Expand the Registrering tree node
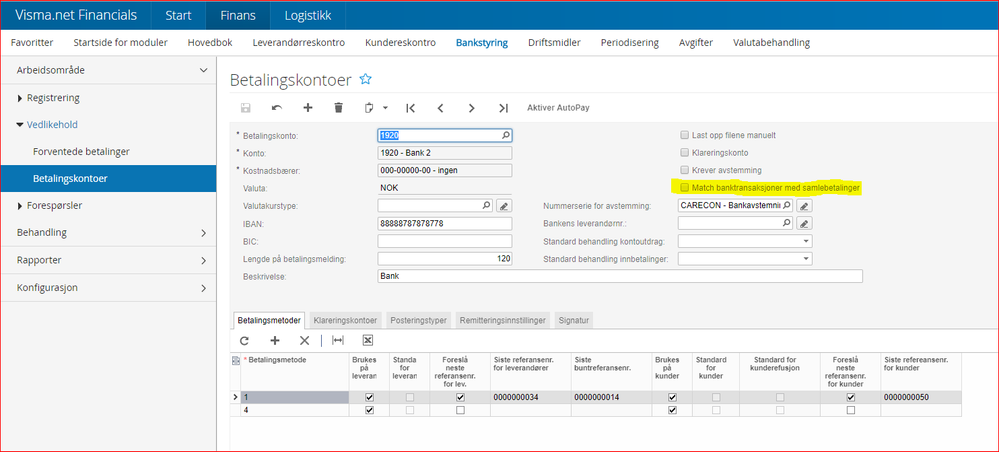This screenshot has width=999, height=452. pos(20,98)
